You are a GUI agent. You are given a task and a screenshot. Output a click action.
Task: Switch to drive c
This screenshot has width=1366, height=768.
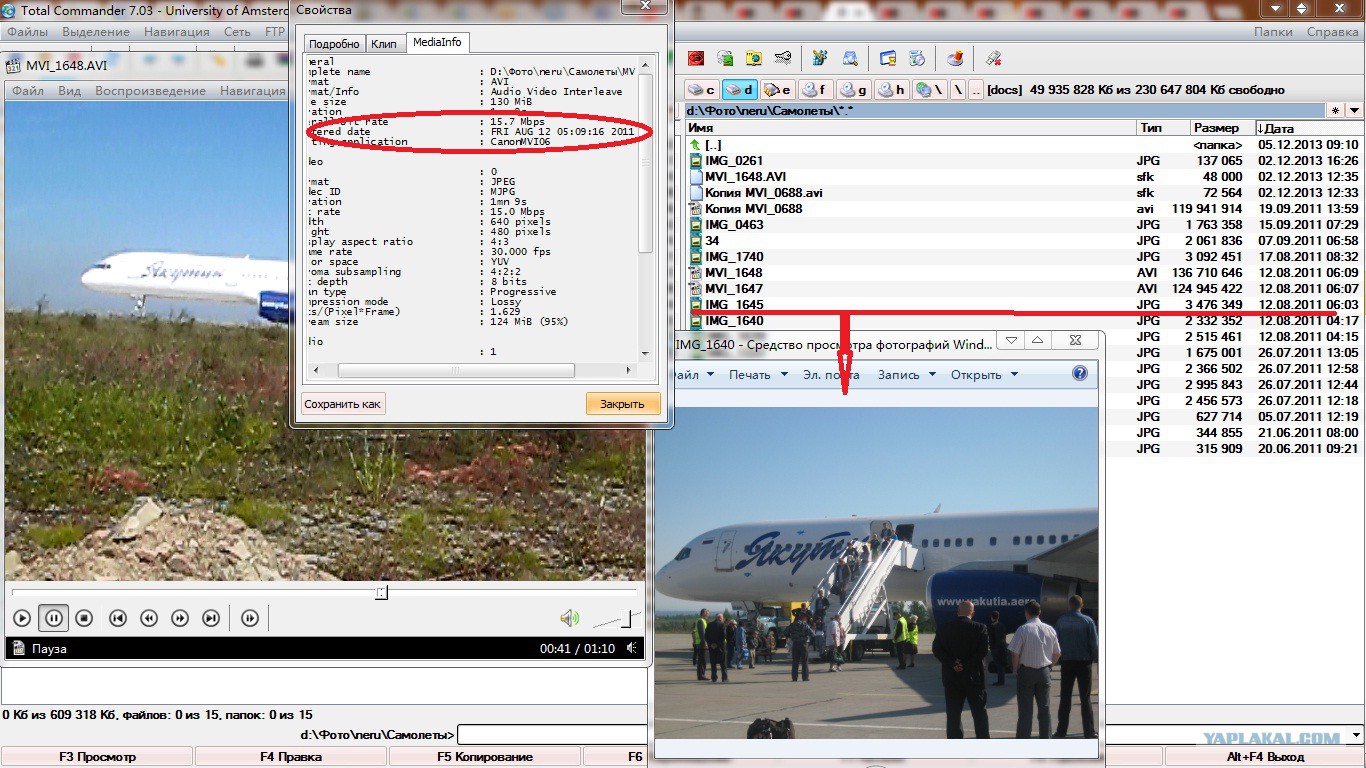(701, 90)
